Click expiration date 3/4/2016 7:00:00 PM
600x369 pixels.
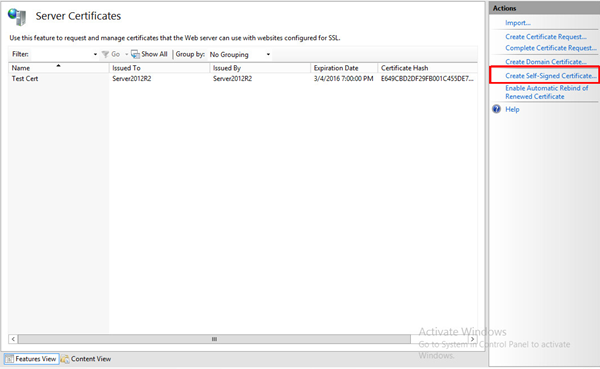tap(343, 79)
